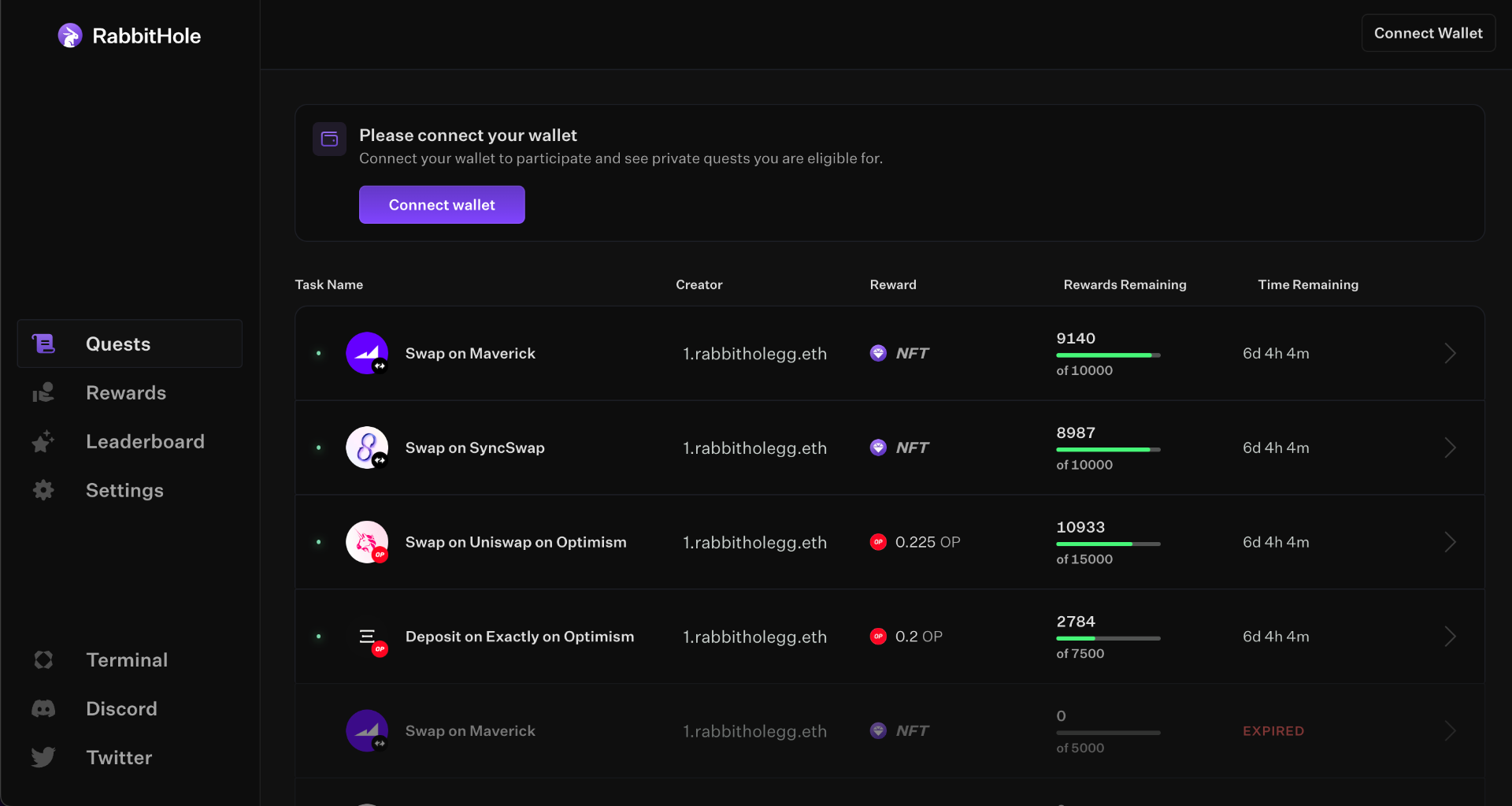Open Deposit on Exactly on Optimism title

[x=520, y=637]
